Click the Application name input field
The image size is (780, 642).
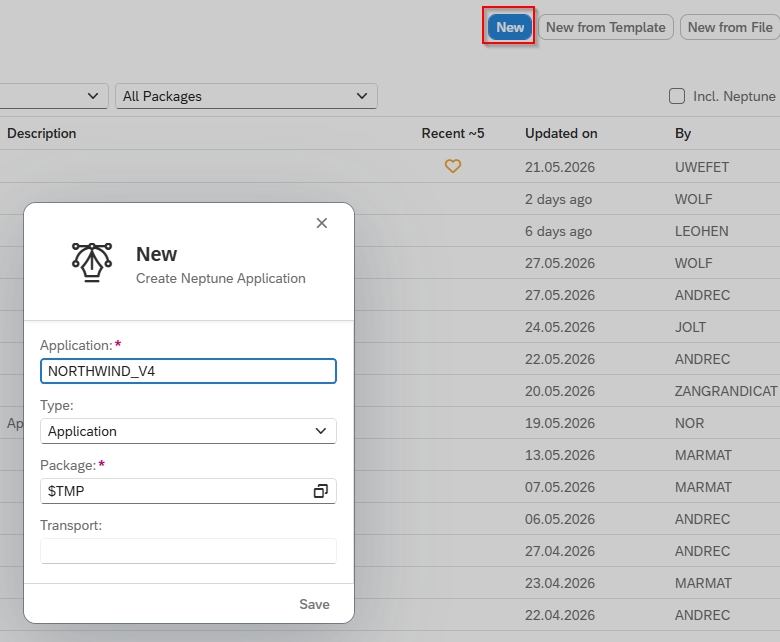click(x=188, y=371)
